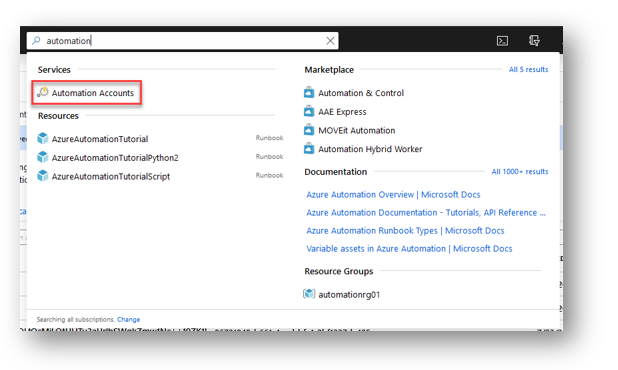Viewport: 618px width, 370px height.
Task: Click the AzureAutomationTutorial runbook cube icon
Action: pos(43,138)
